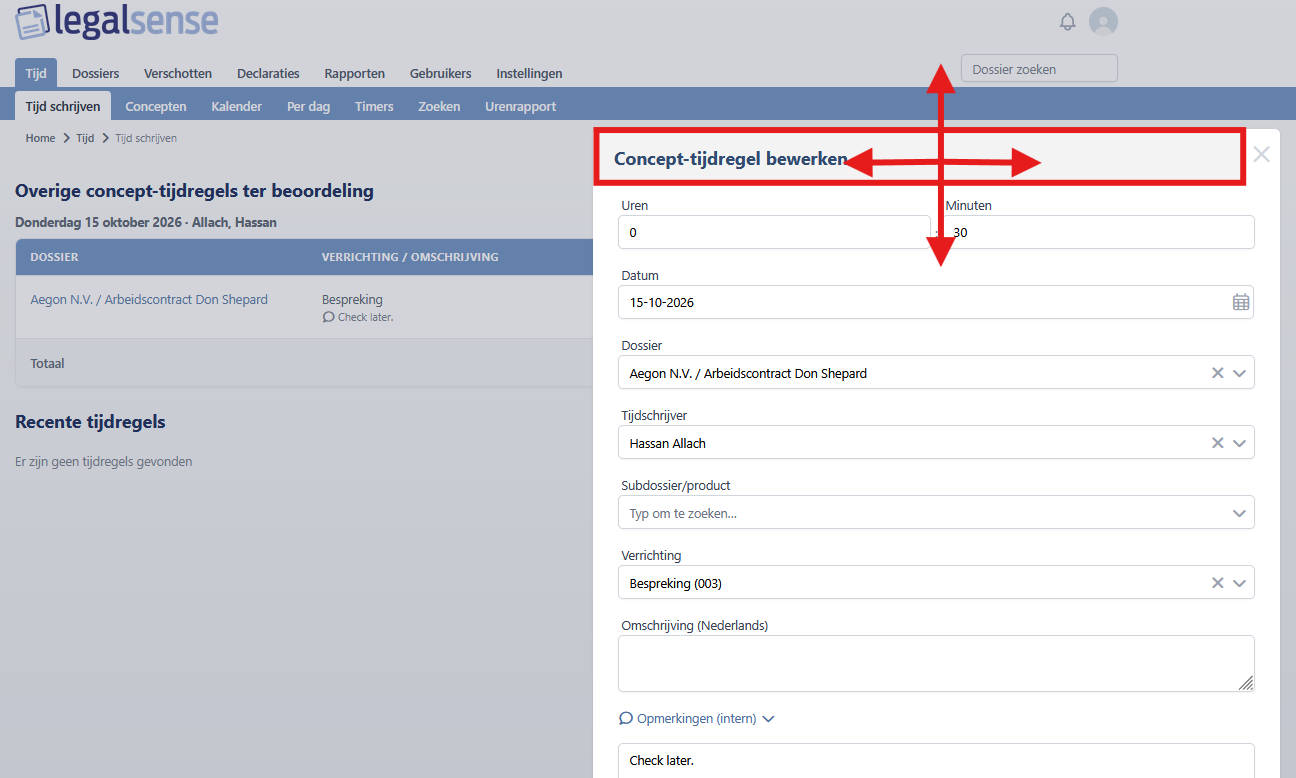Screen dimensions: 1296x778
Task: Switch to the Concepten subtab
Action: [x=156, y=106]
